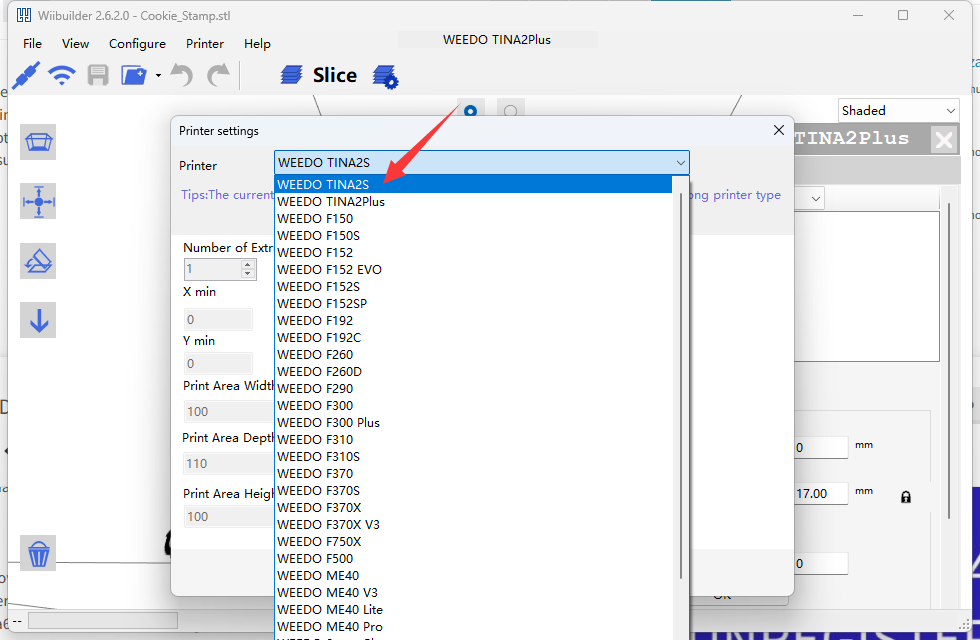Viewport: 980px width, 640px height.
Task: Open the Shaded view mode dropdown
Action: click(898, 110)
